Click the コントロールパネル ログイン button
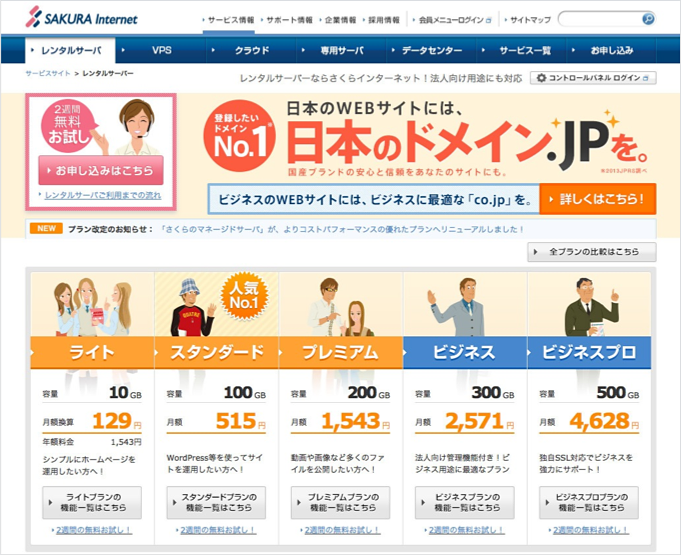Viewport: 681px width, 555px height. [x=593, y=78]
